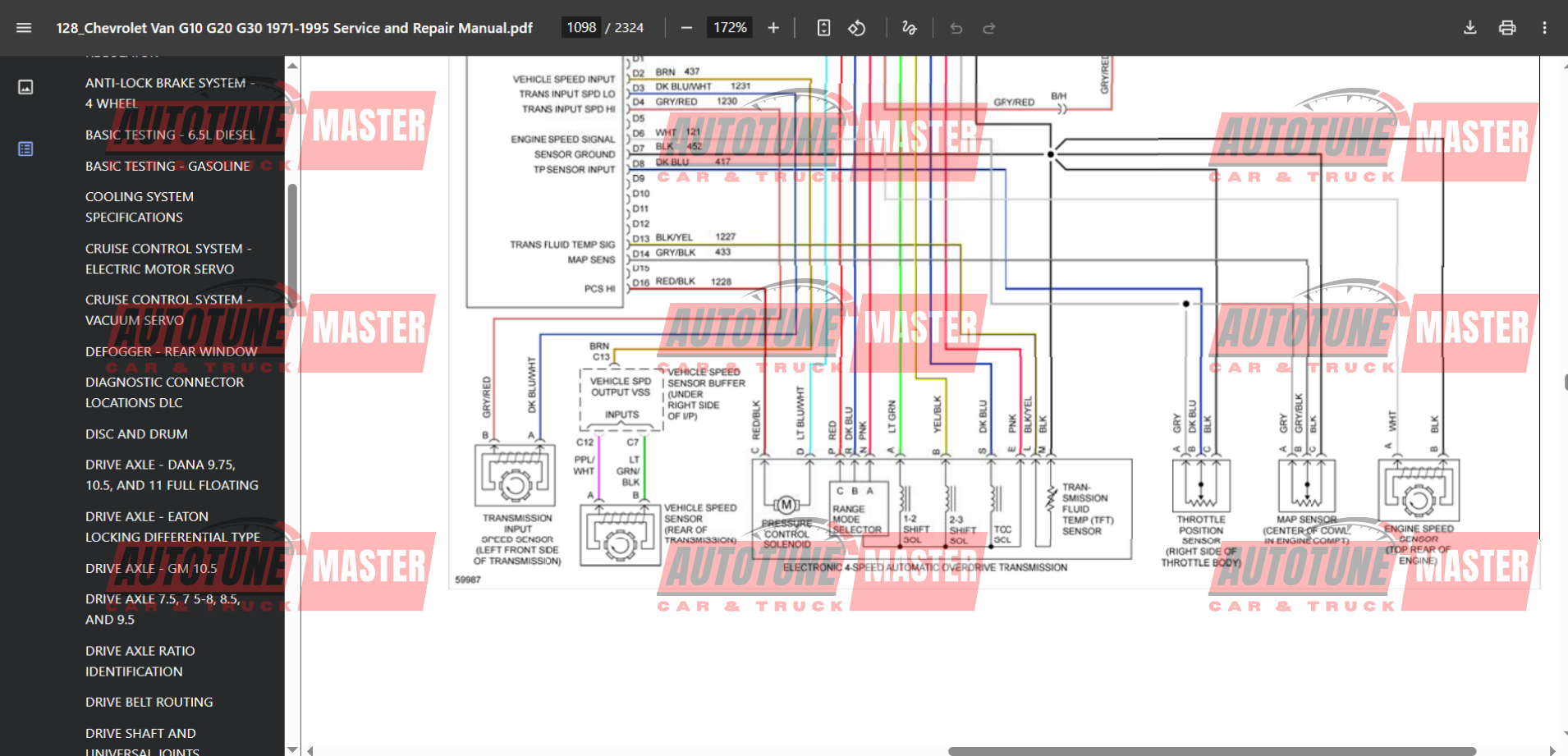Screen dimensions: 1568x756
Task: Switch sidebar to document outline view
Action: click(x=25, y=149)
